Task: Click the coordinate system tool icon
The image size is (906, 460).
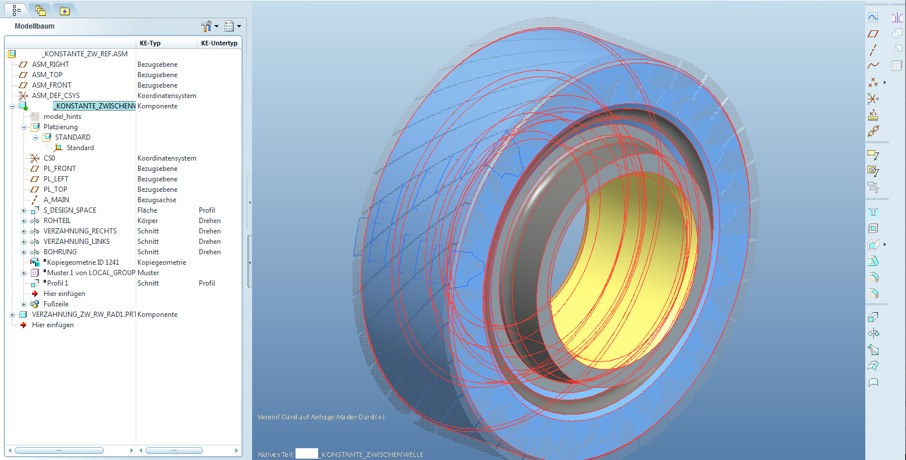Action: (x=873, y=99)
